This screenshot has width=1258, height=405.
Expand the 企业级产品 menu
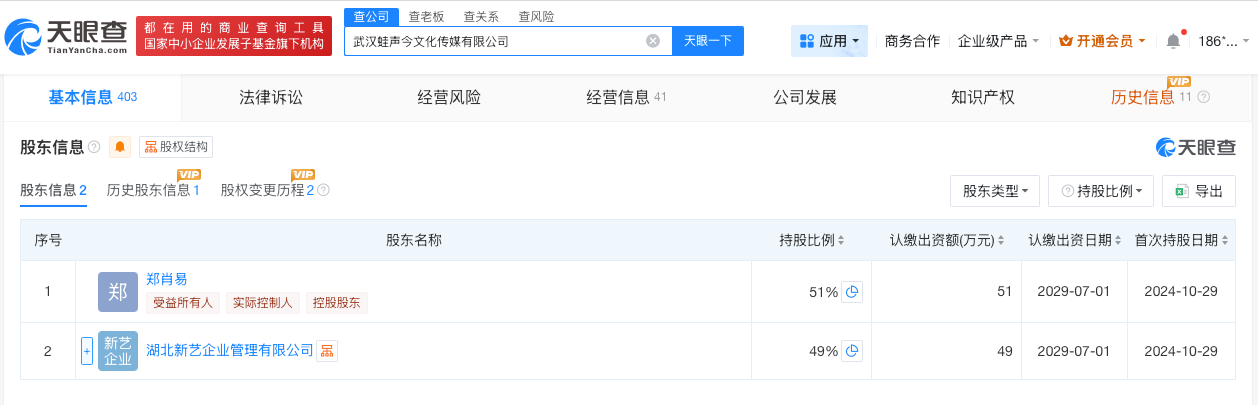coord(998,41)
